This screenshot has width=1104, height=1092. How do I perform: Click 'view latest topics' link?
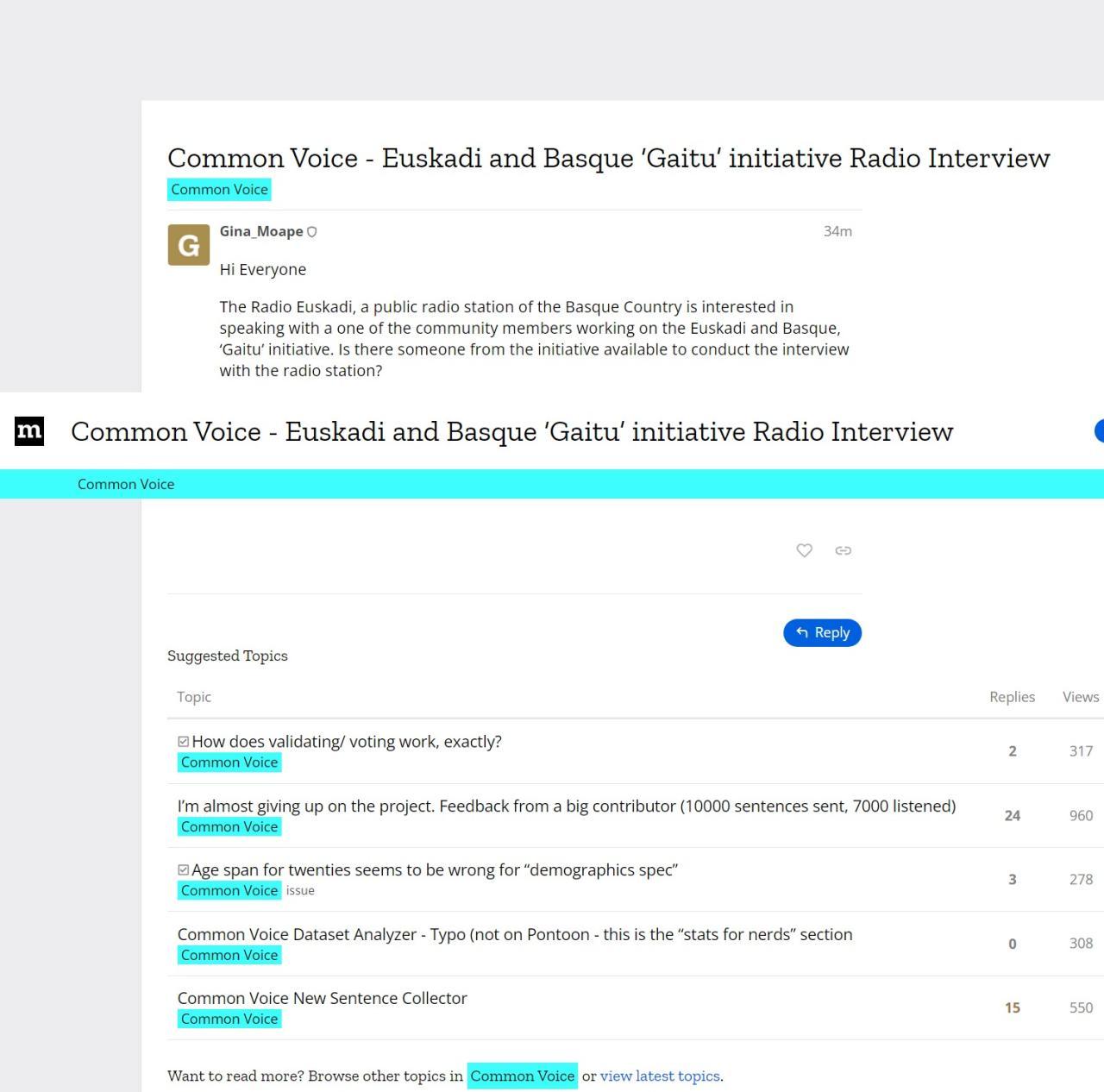point(660,1076)
